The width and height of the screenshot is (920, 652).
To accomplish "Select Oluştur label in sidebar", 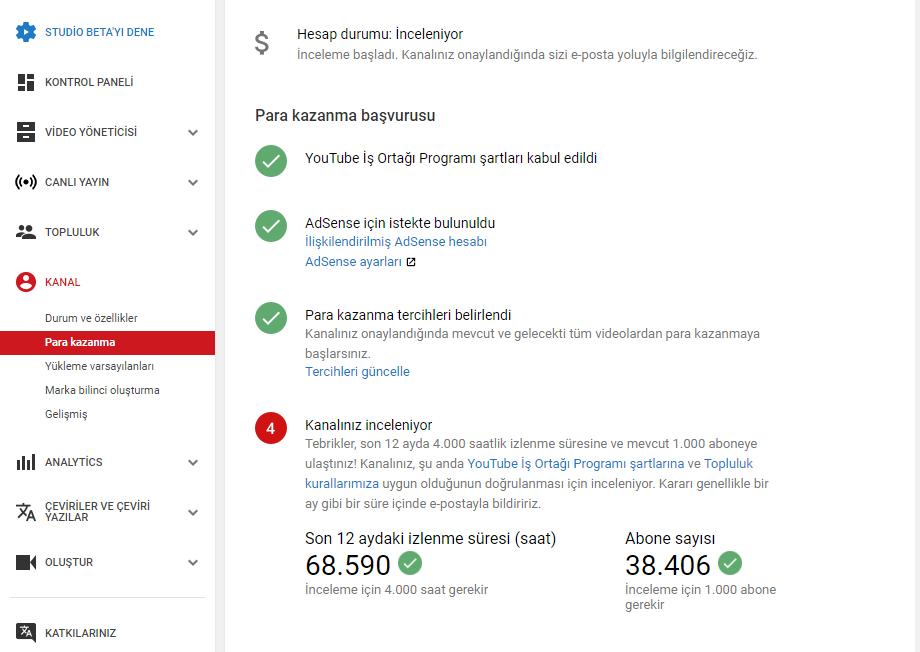I will tap(69, 562).
